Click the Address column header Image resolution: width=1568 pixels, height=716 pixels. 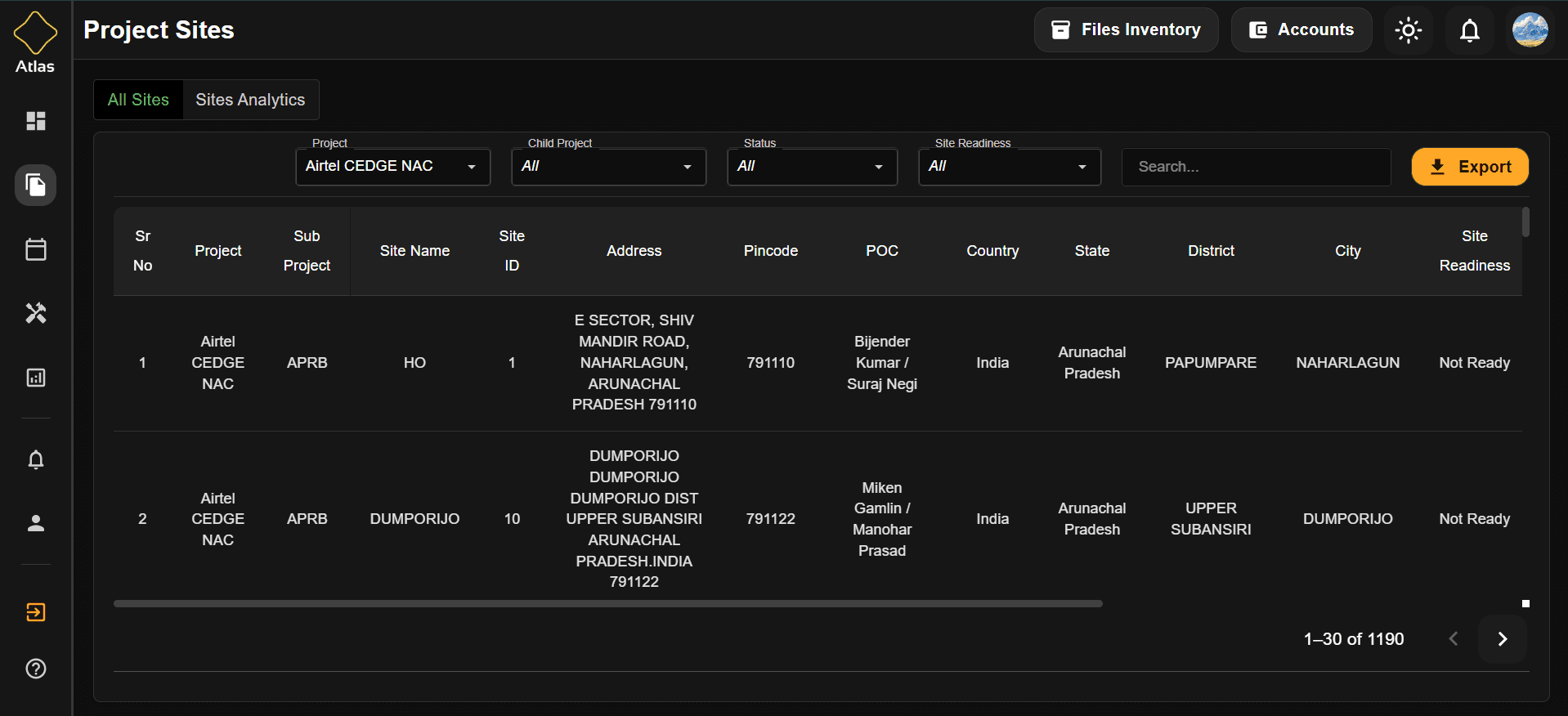[634, 251]
